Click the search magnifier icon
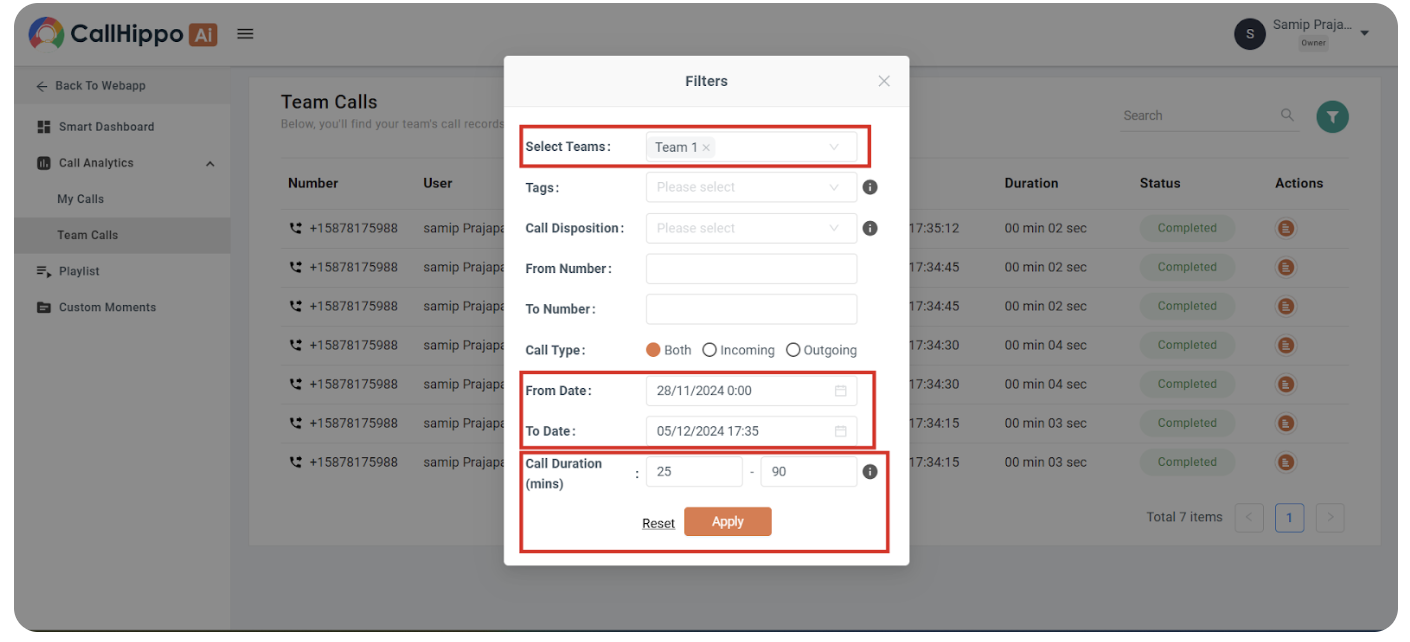 point(1287,115)
